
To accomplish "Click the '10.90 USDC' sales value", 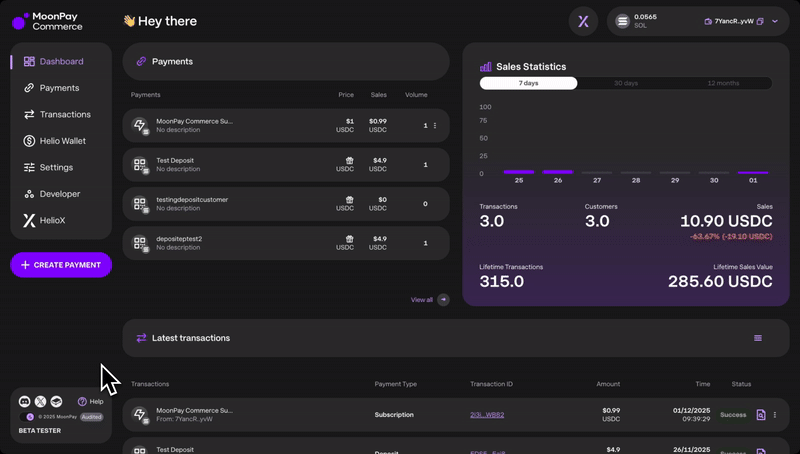I will click(x=726, y=221).
